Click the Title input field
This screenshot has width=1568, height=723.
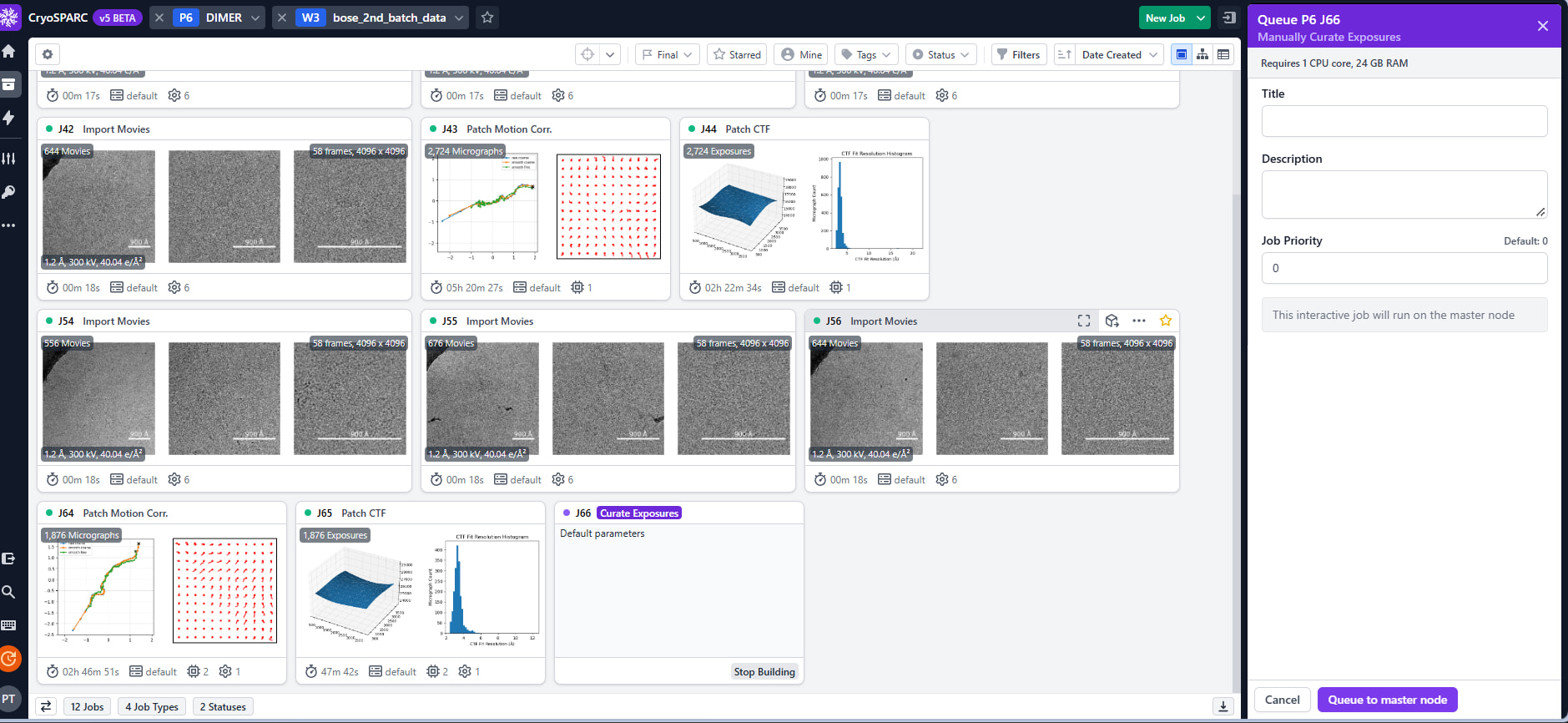pos(1404,121)
